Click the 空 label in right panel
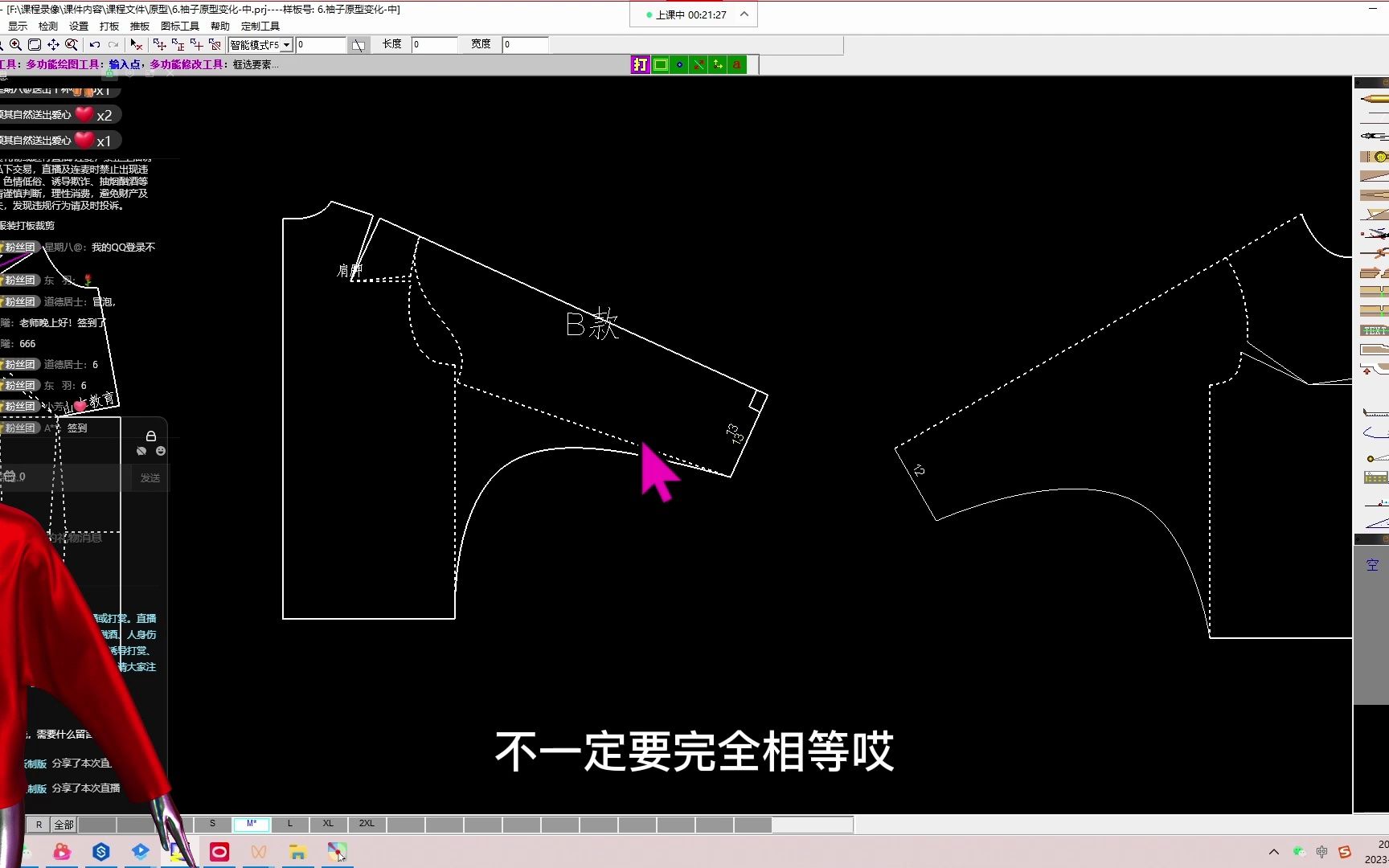 click(1372, 565)
